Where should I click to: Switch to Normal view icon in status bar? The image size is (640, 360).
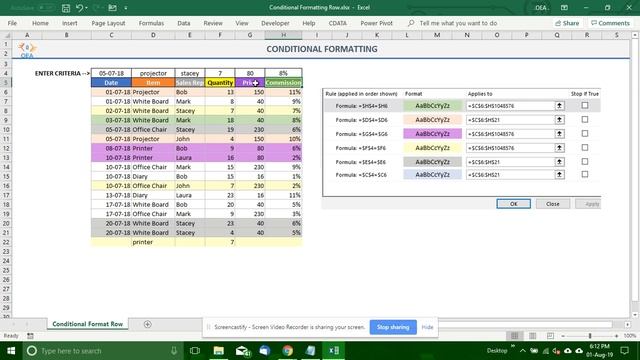tap(514, 336)
